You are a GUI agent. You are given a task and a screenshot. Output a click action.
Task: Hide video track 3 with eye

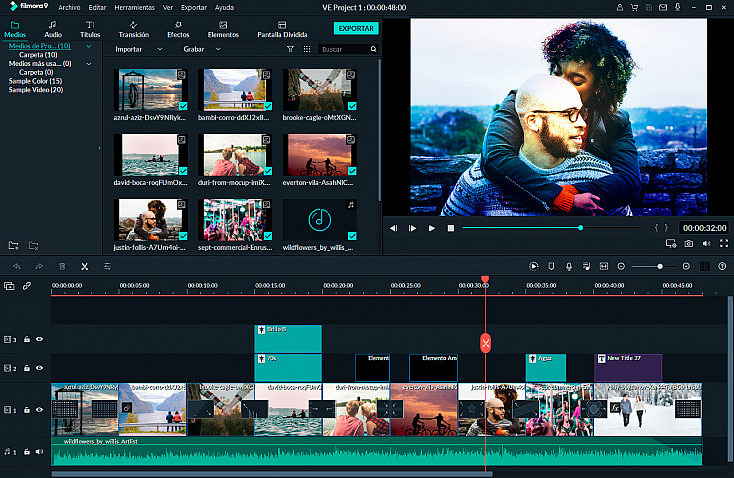pos(40,339)
